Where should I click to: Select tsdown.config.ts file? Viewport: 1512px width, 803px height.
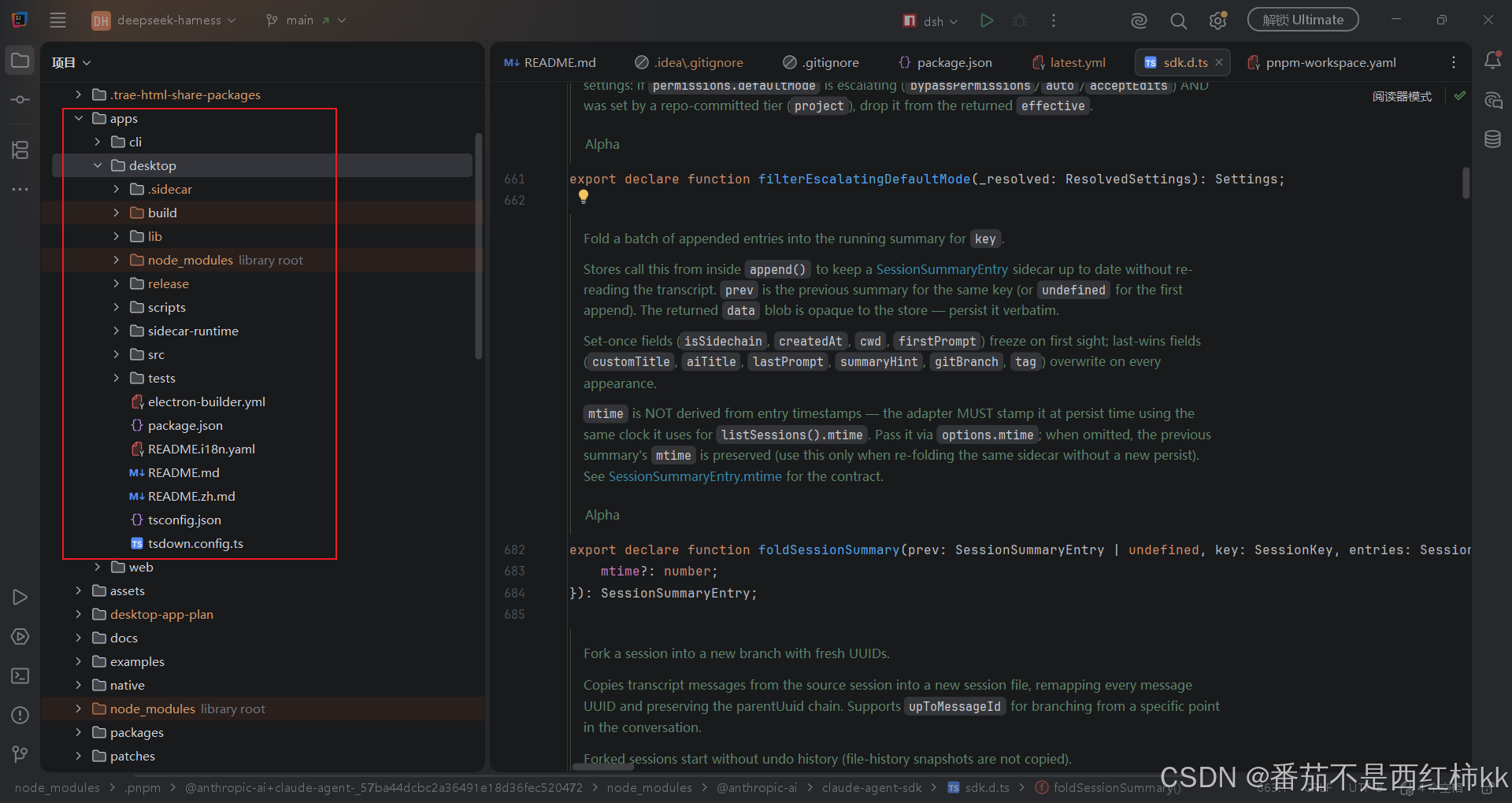coord(195,543)
